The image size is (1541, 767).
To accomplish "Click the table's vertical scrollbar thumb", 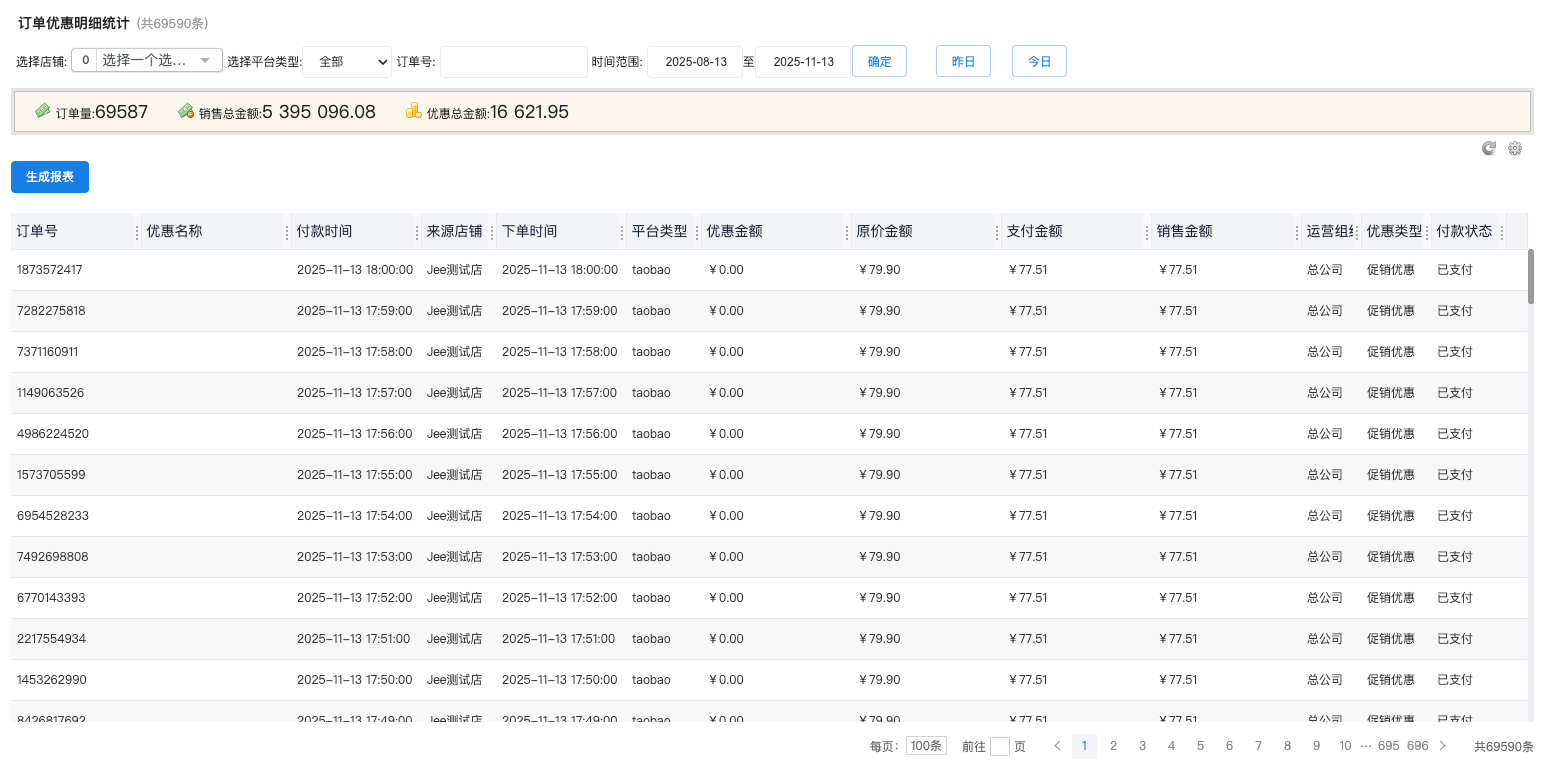I will coord(1530,276).
